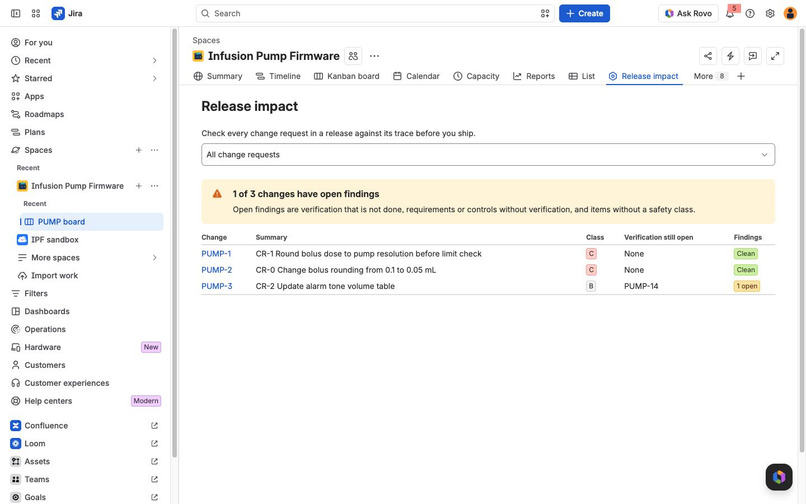Click the Search input field

click(x=375, y=13)
